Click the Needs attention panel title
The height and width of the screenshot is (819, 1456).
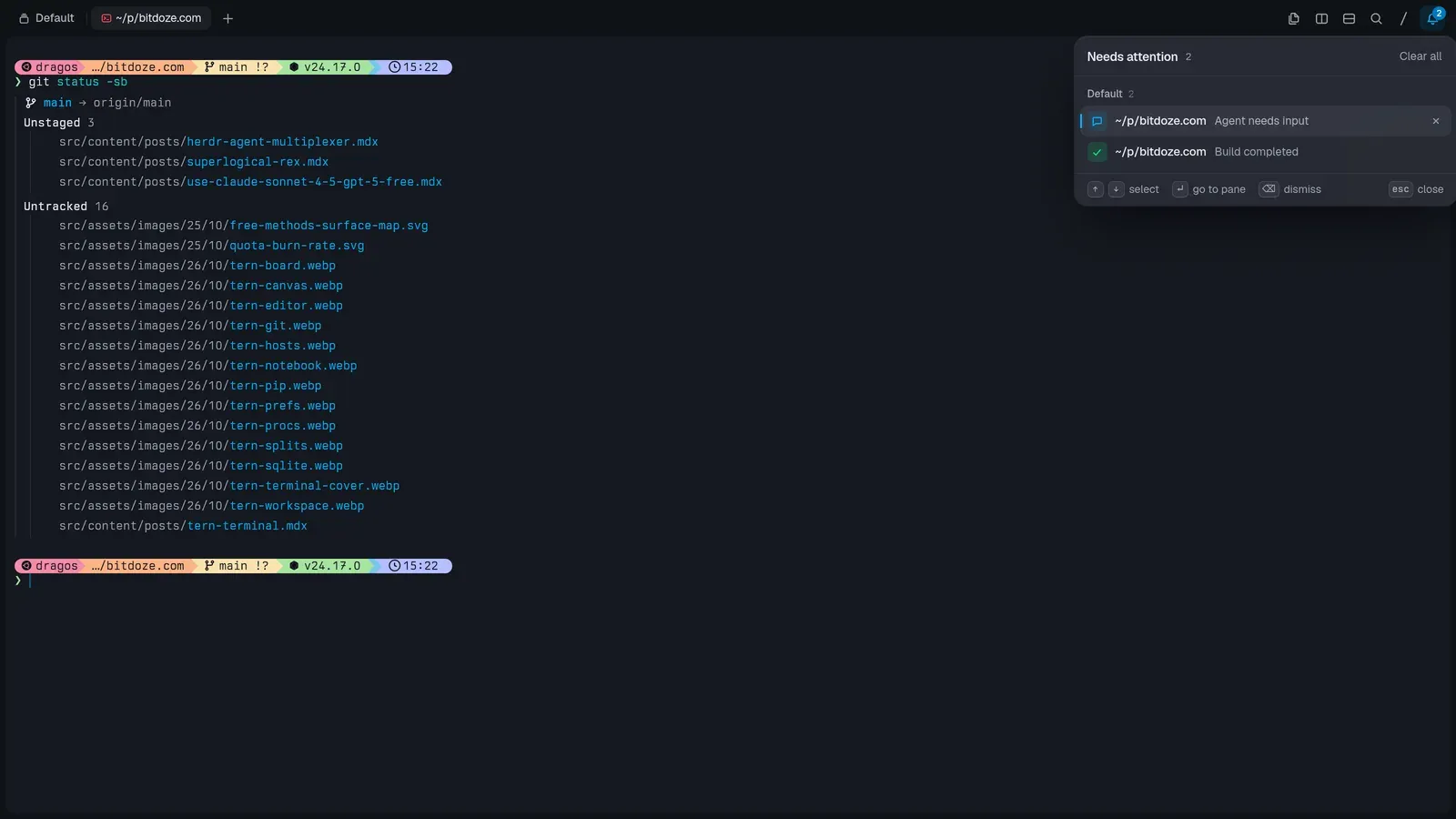1132,56
